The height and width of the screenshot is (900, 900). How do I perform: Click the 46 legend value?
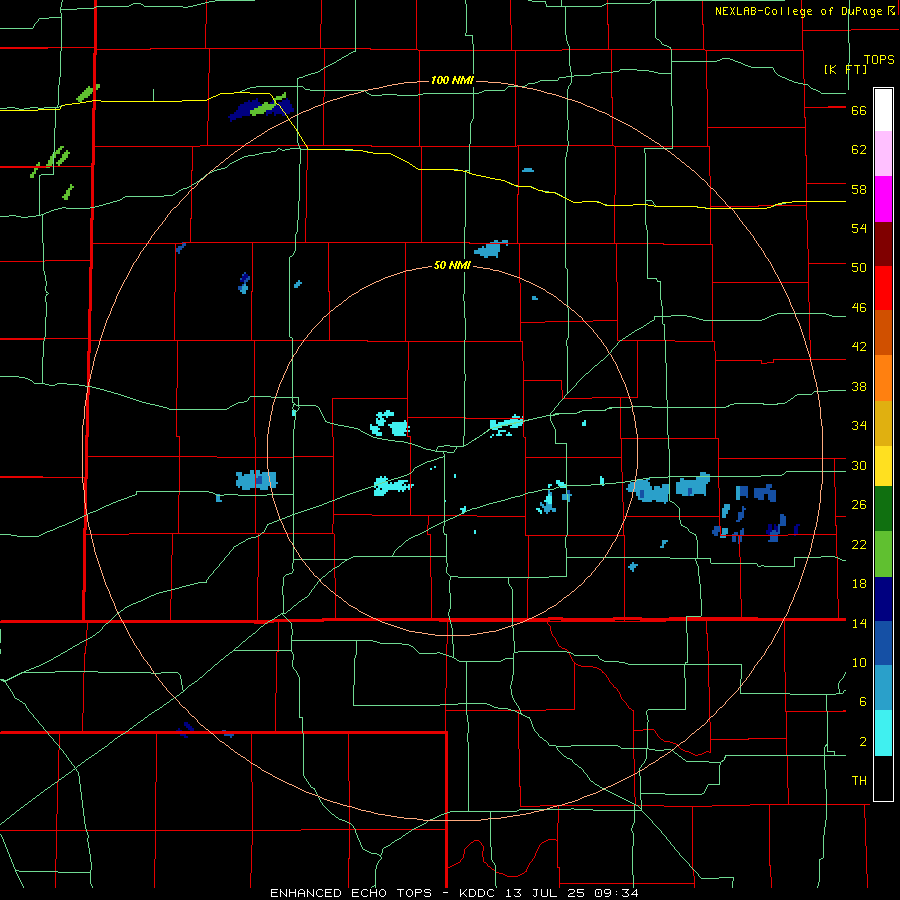[x=859, y=308]
